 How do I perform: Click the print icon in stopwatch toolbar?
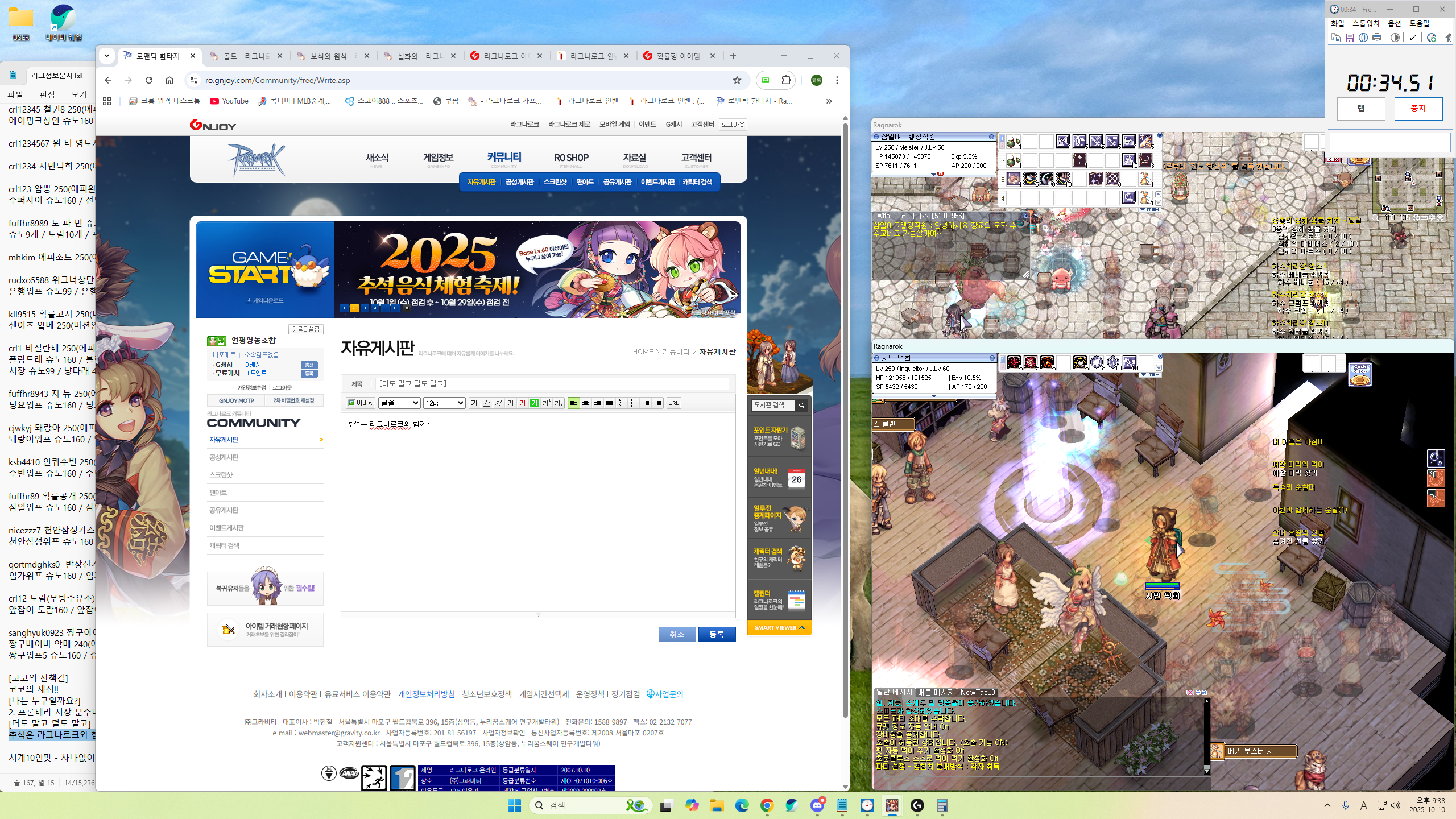(x=1377, y=38)
